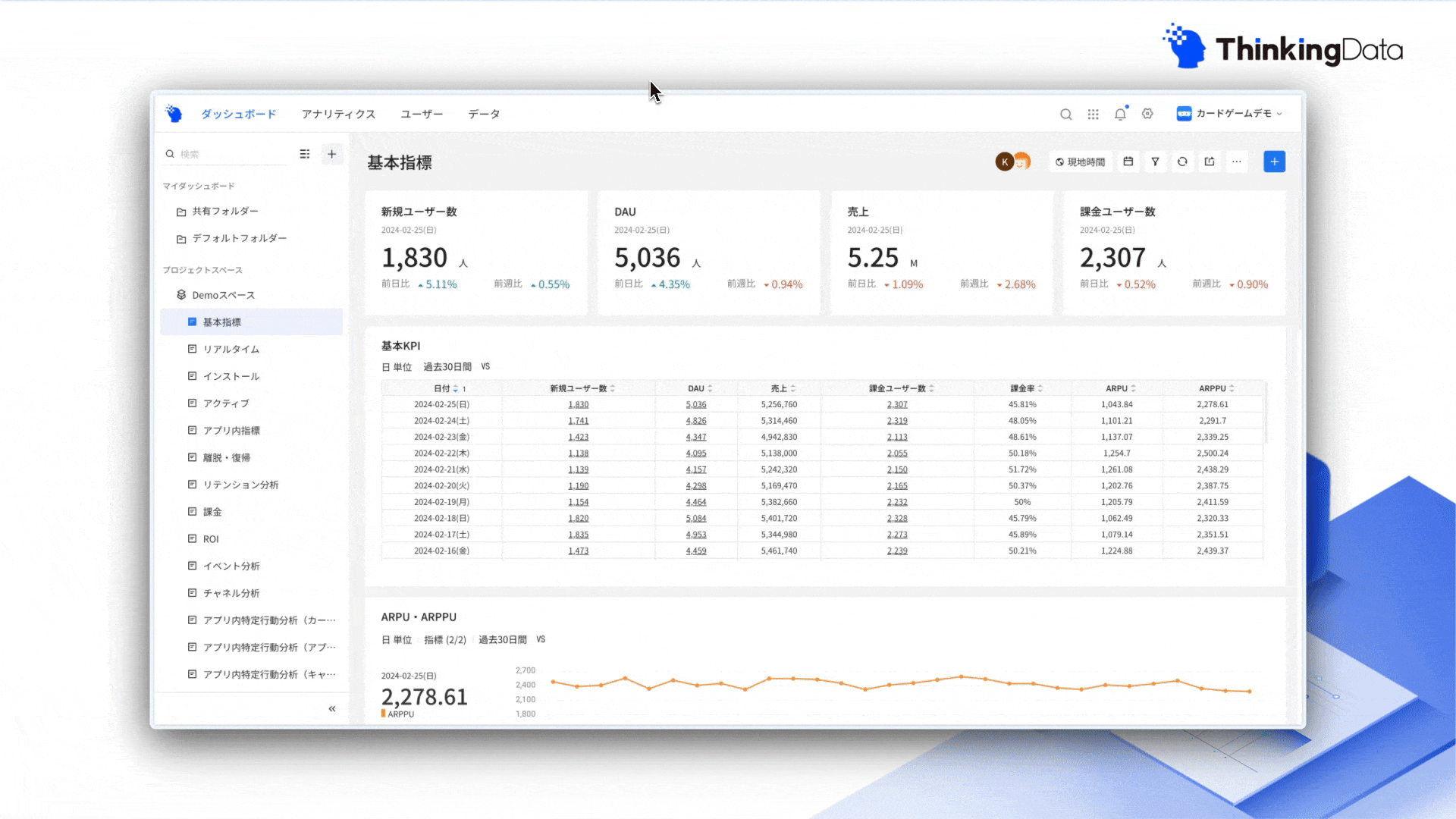
Task: Open the カードゲームデモ project dropdown
Action: [1230, 114]
